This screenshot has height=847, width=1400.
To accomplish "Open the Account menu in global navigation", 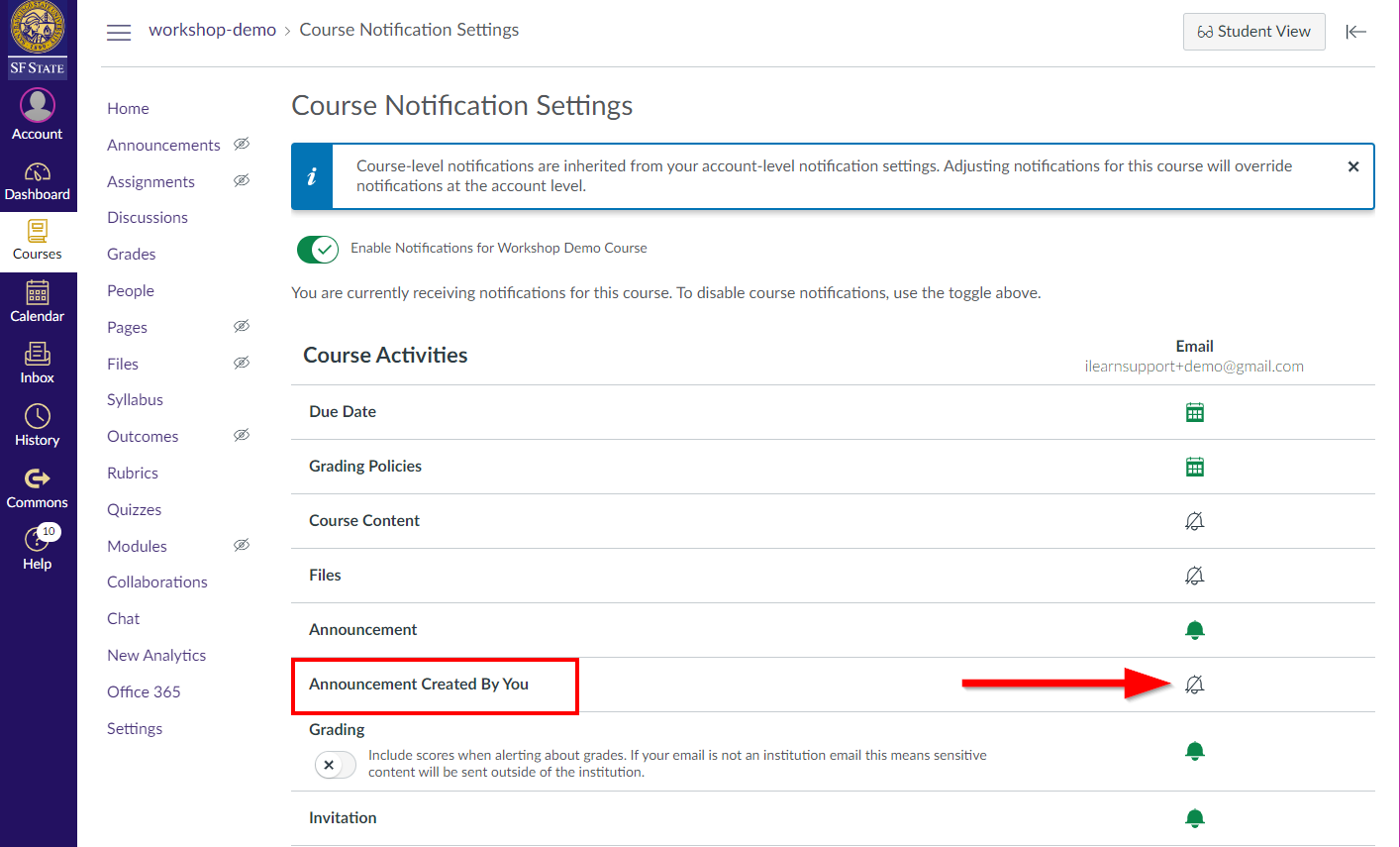I will tap(38, 115).
